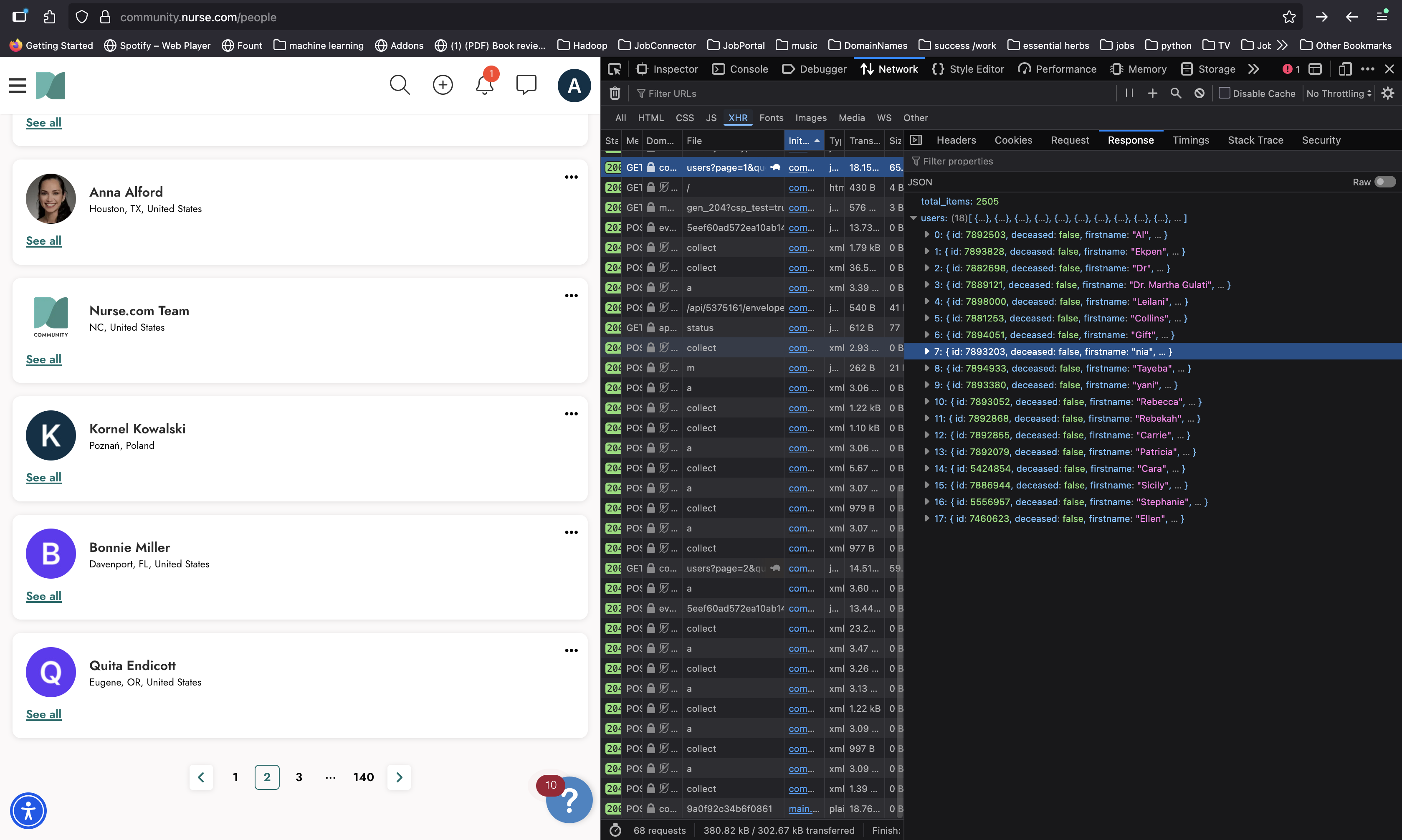The height and width of the screenshot is (840, 1402).
Task: Toggle responsive design mode icon
Action: coord(1345,69)
